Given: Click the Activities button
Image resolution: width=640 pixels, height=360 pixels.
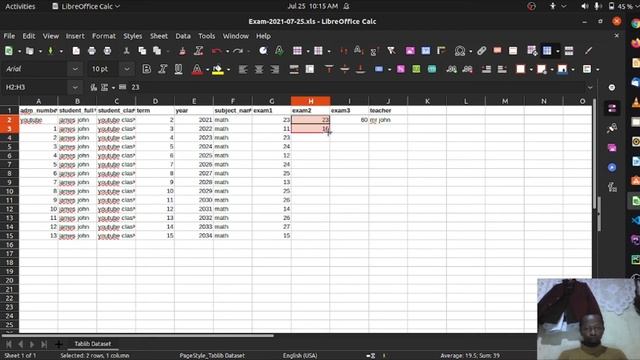Looking at the screenshot, I should (20, 7).
